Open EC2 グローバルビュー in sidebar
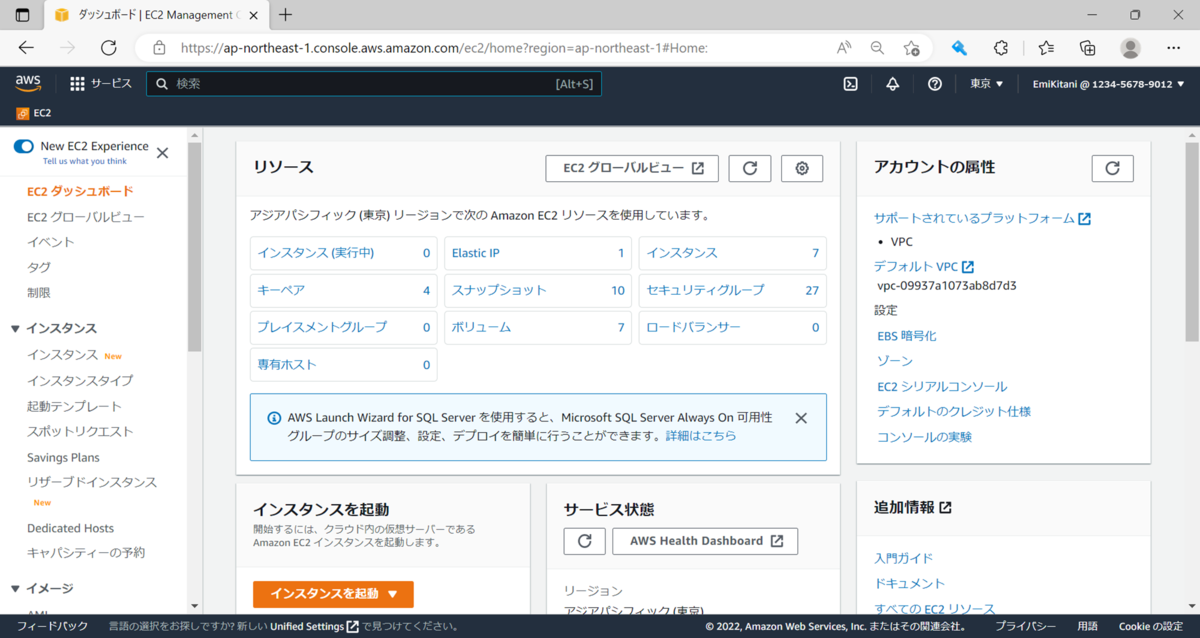 coord(86,217)
